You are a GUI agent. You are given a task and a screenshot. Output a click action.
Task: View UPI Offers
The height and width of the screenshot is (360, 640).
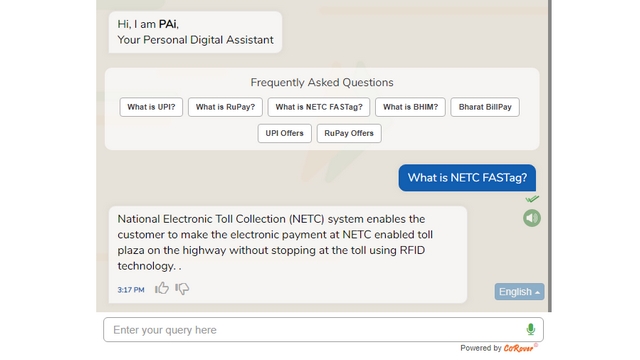284,133
